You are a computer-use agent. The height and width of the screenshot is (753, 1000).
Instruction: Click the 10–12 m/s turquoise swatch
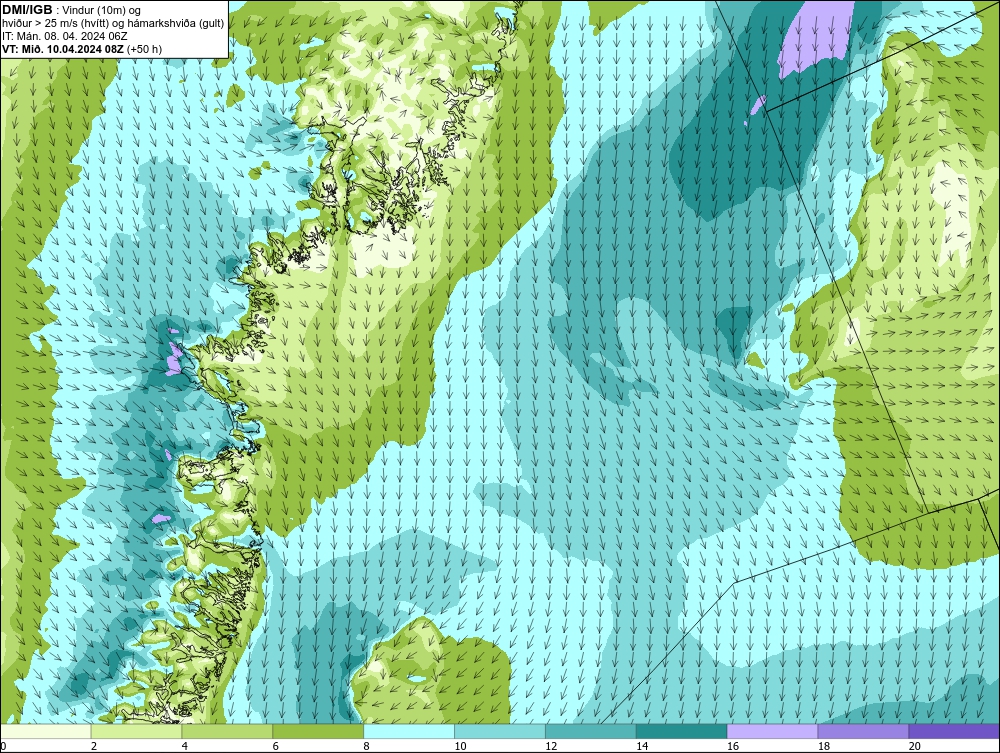coord(500,731)
